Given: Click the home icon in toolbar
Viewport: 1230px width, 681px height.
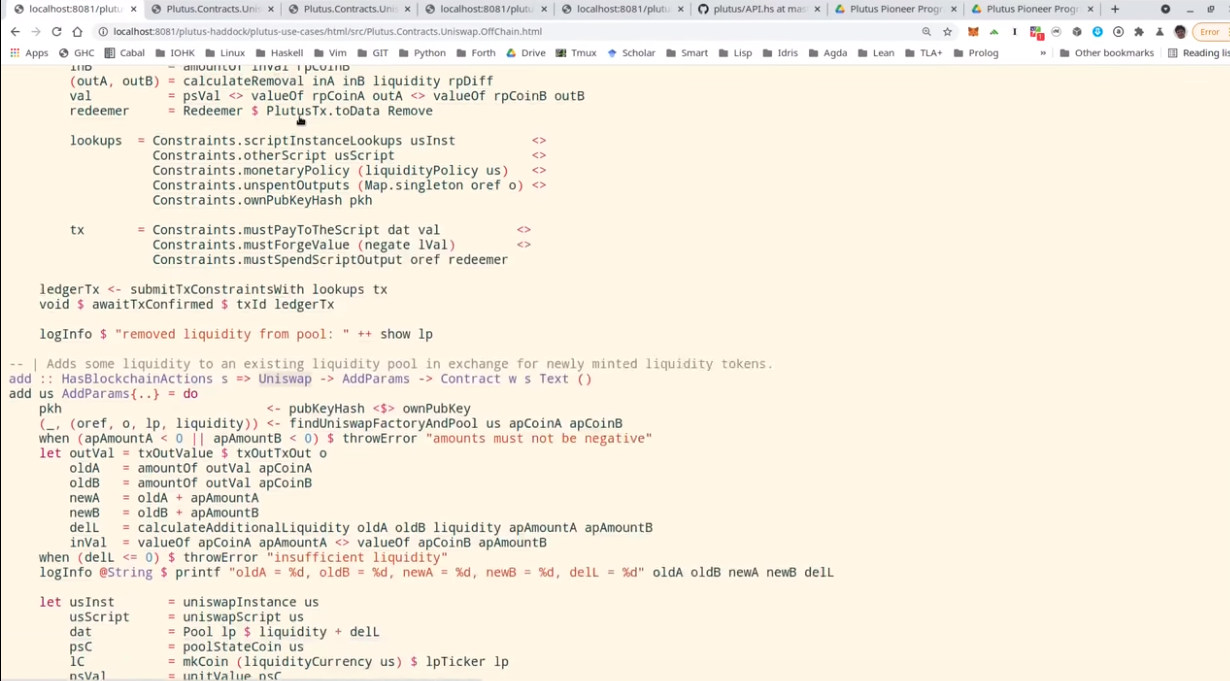Looking at the screenshot, I should (x=77, y=32).
